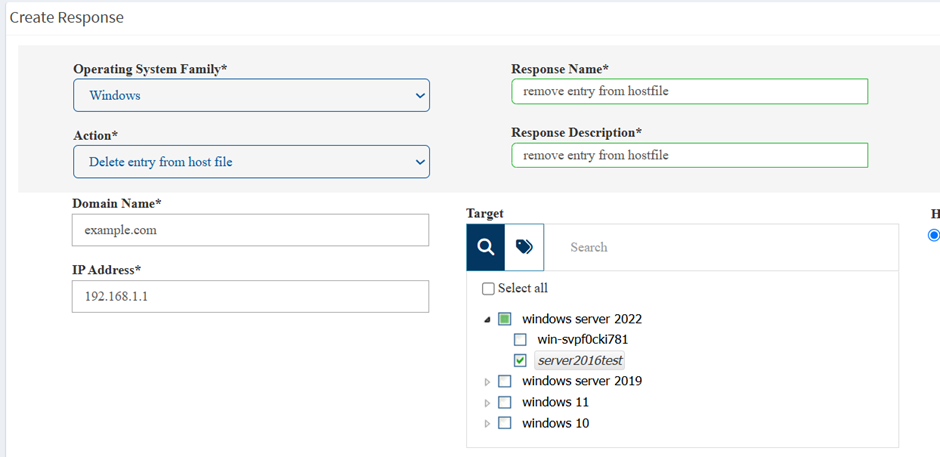This screenshot has width=940, height=457.
Task: Click the IP Address input field
Action: 250,296
